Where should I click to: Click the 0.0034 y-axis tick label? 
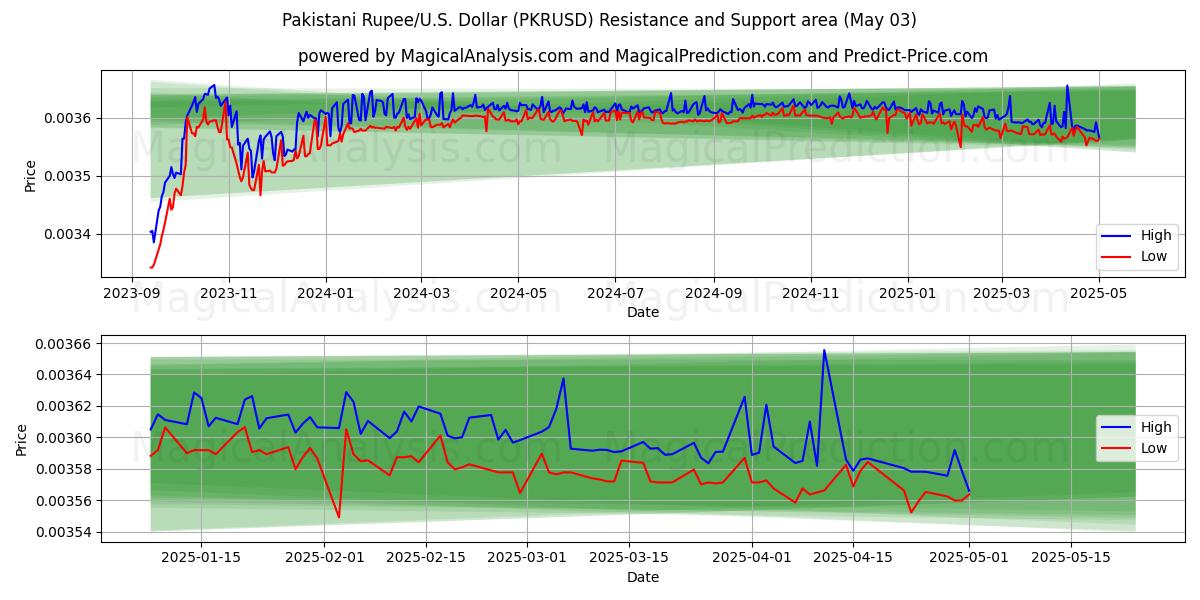[x=68, y=234]
